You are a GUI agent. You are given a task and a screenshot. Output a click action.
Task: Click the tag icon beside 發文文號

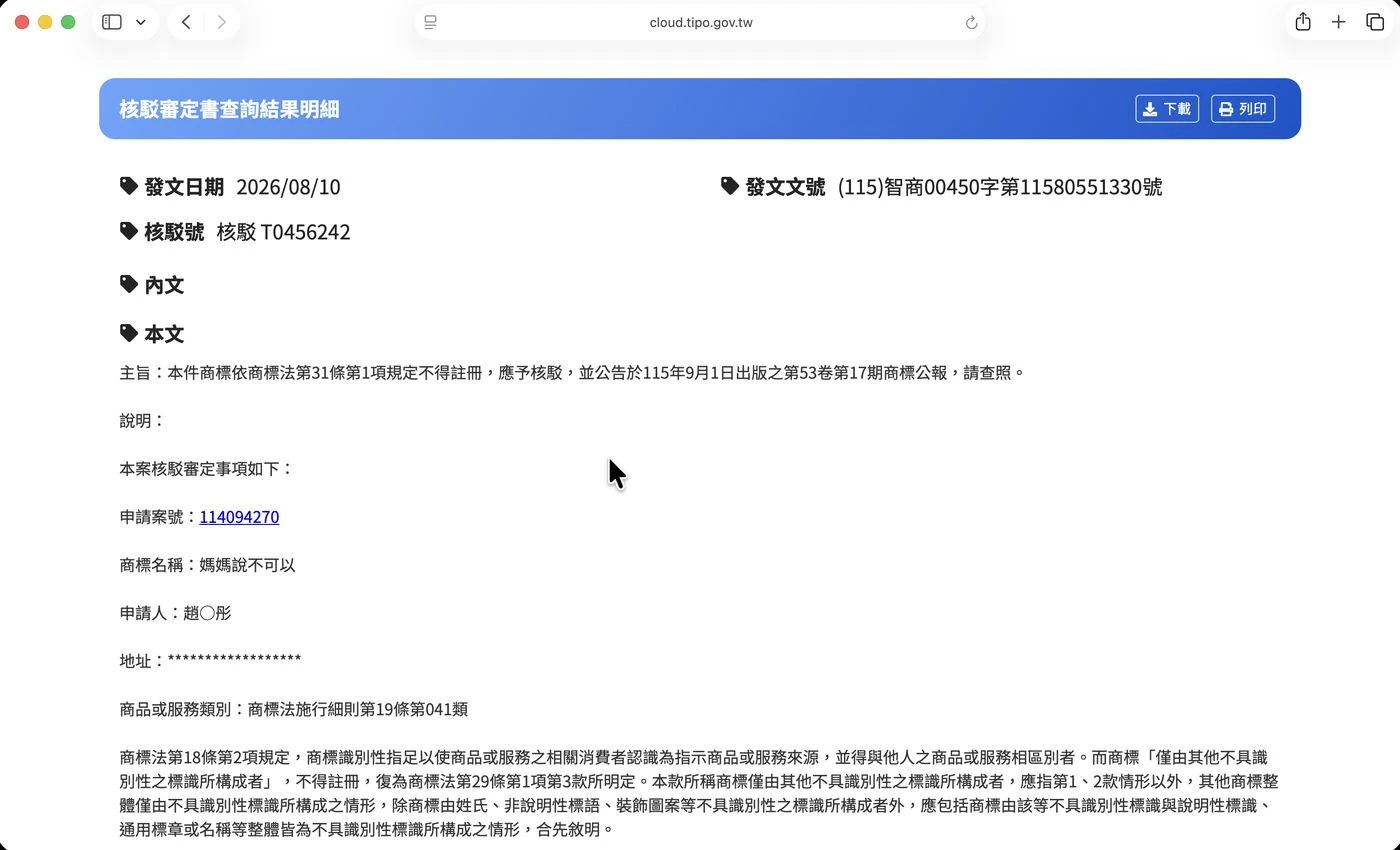point(730,186)
